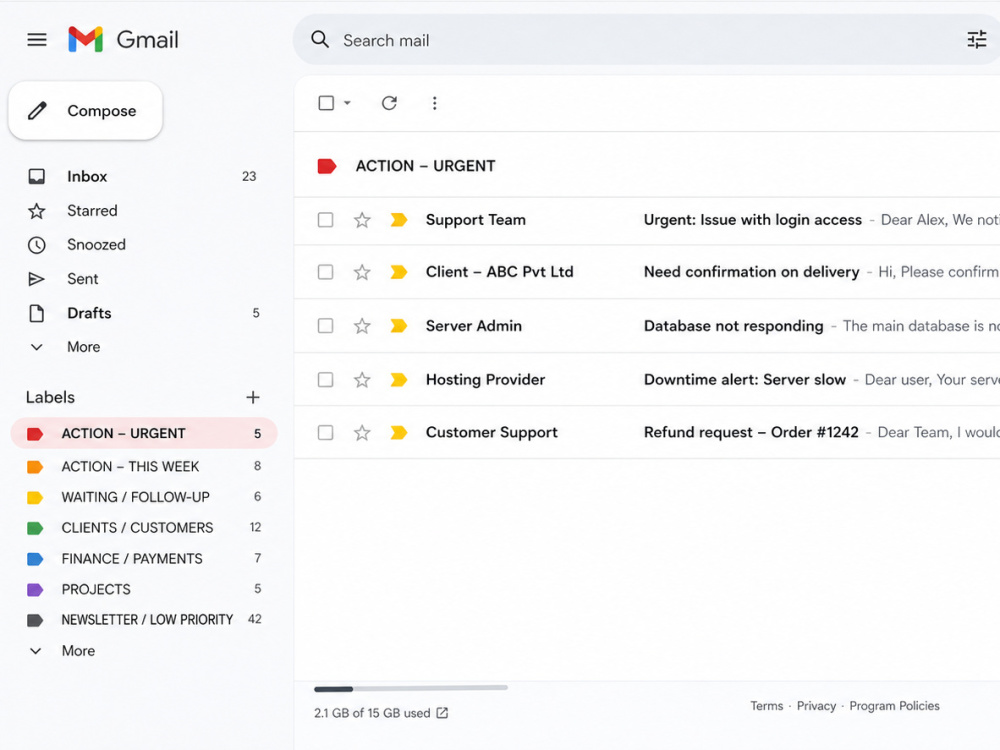Open the select dropdown arrow beside checkbox
This screenshot has height=750, width=1000.
pos(348,103)
